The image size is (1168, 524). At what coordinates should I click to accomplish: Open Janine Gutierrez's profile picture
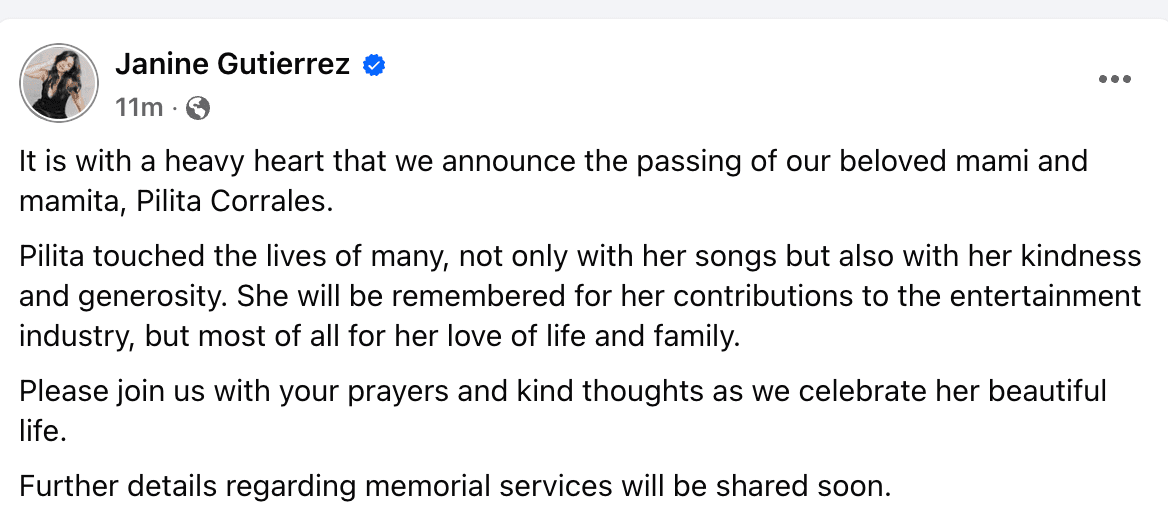coord(60,83)
